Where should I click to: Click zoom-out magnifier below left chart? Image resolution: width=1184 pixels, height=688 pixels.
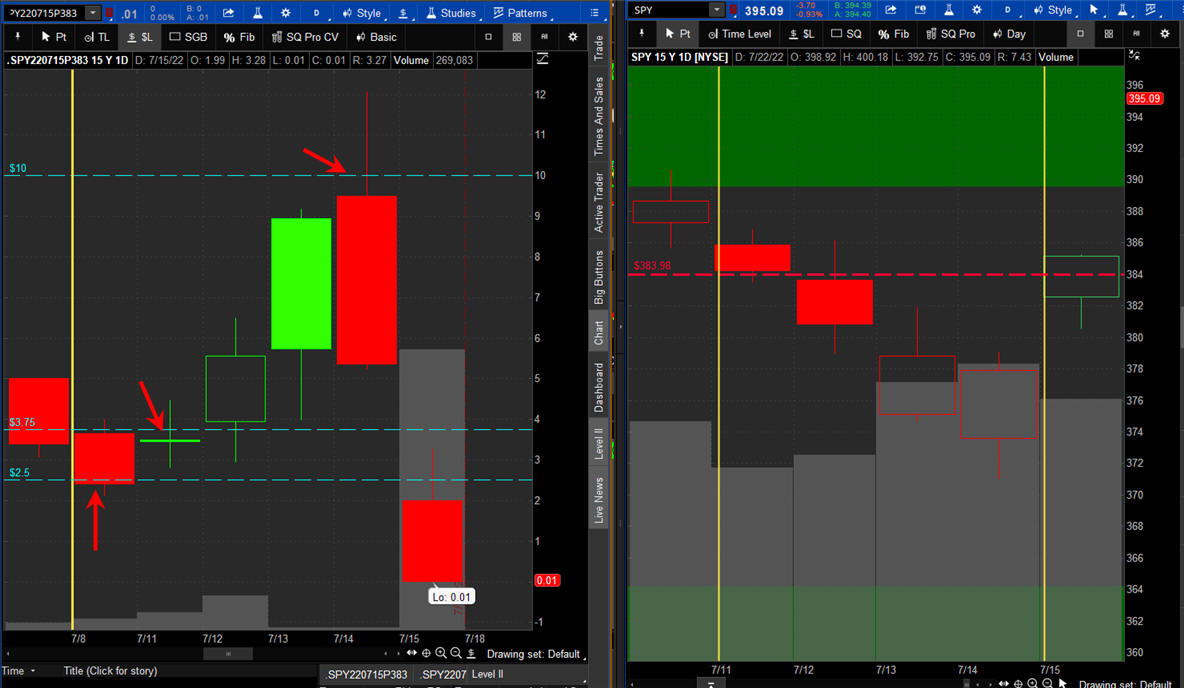(x=456, y=653)
